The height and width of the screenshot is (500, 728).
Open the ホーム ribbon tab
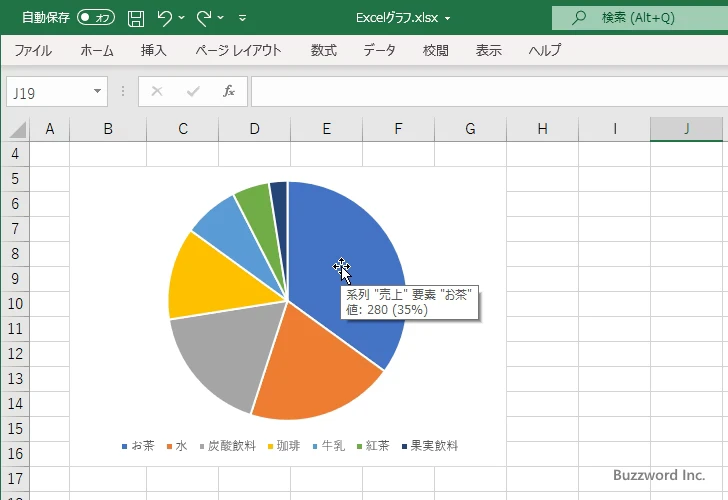97,50
